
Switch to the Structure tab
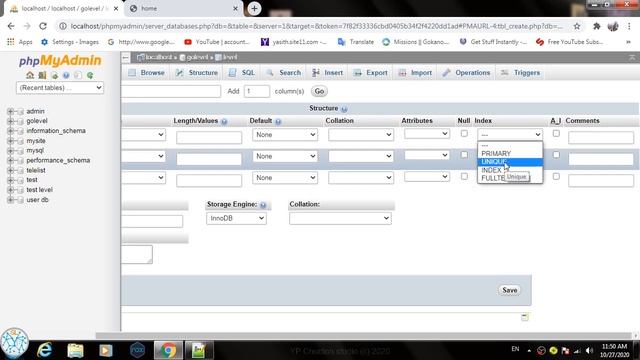(197, 73)
